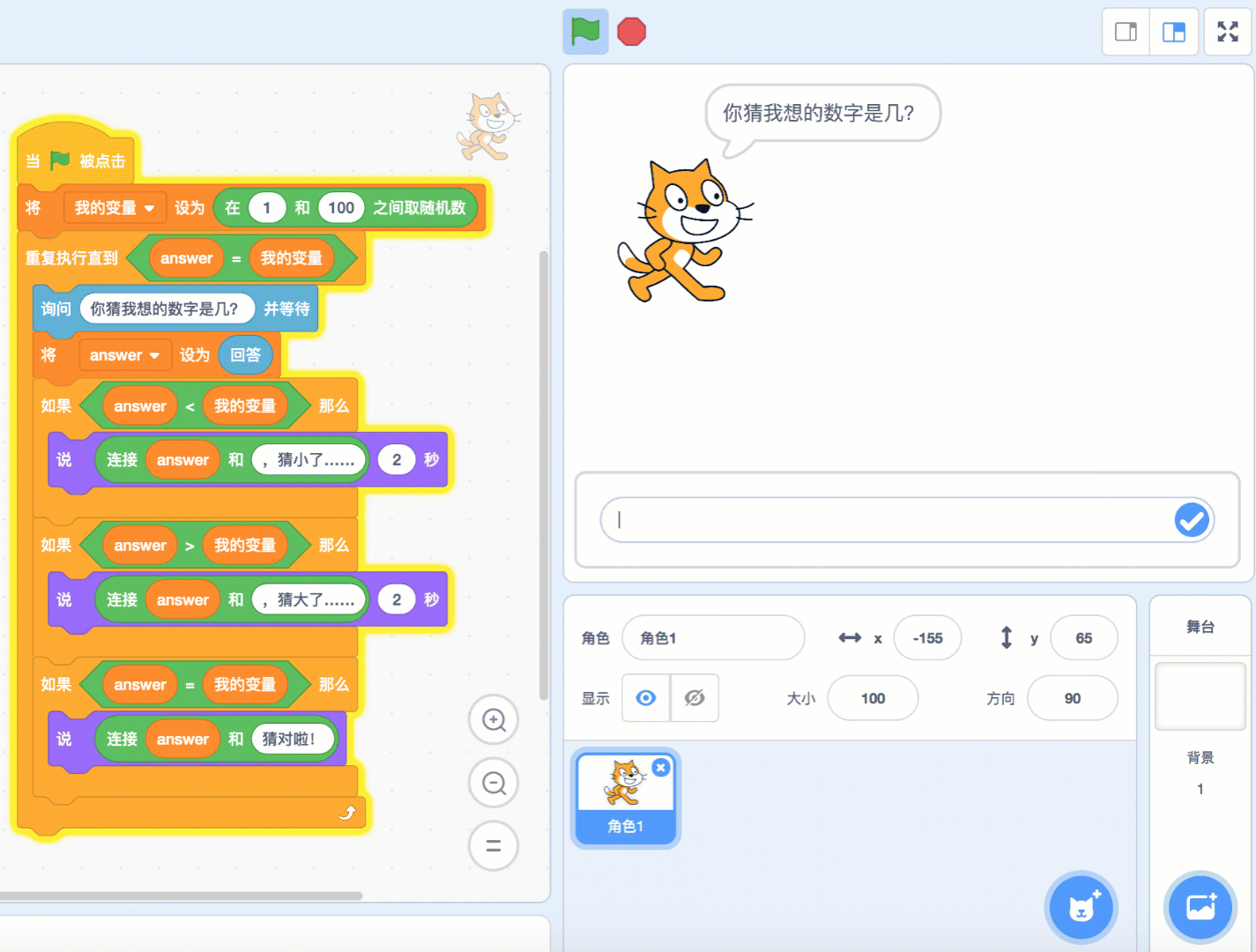
Task: Zoom out of the code workspace
Action: coord(494,783)
